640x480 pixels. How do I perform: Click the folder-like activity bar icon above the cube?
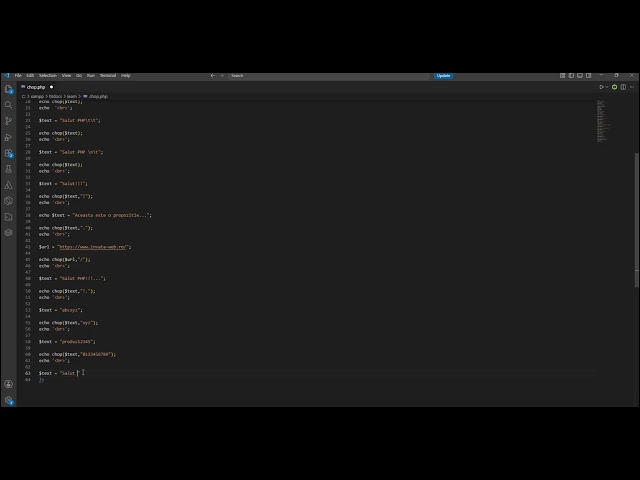click(9, 217)
